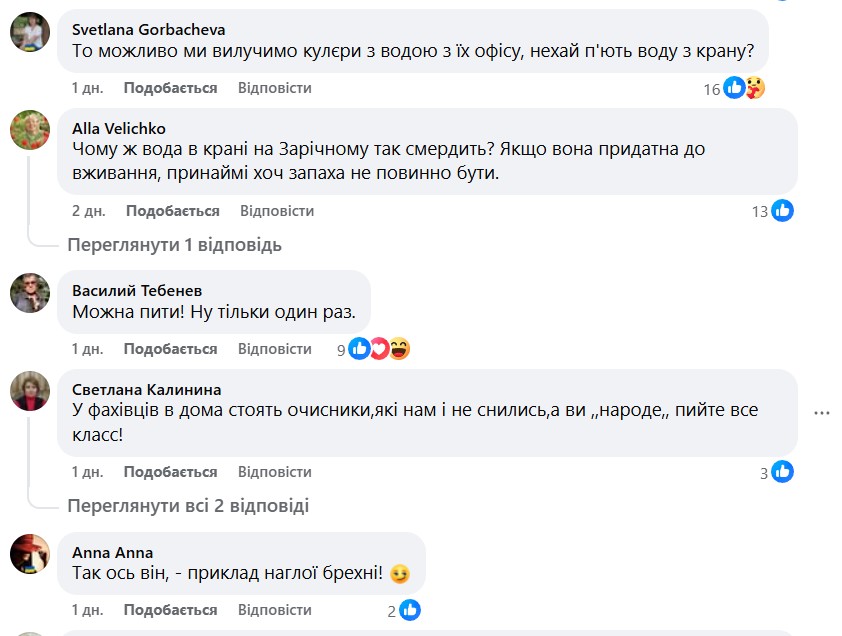842x636 pixels.
Task: Click reaction emojis on Василий Тебенев's comment
Action: (x=379, y=349)
